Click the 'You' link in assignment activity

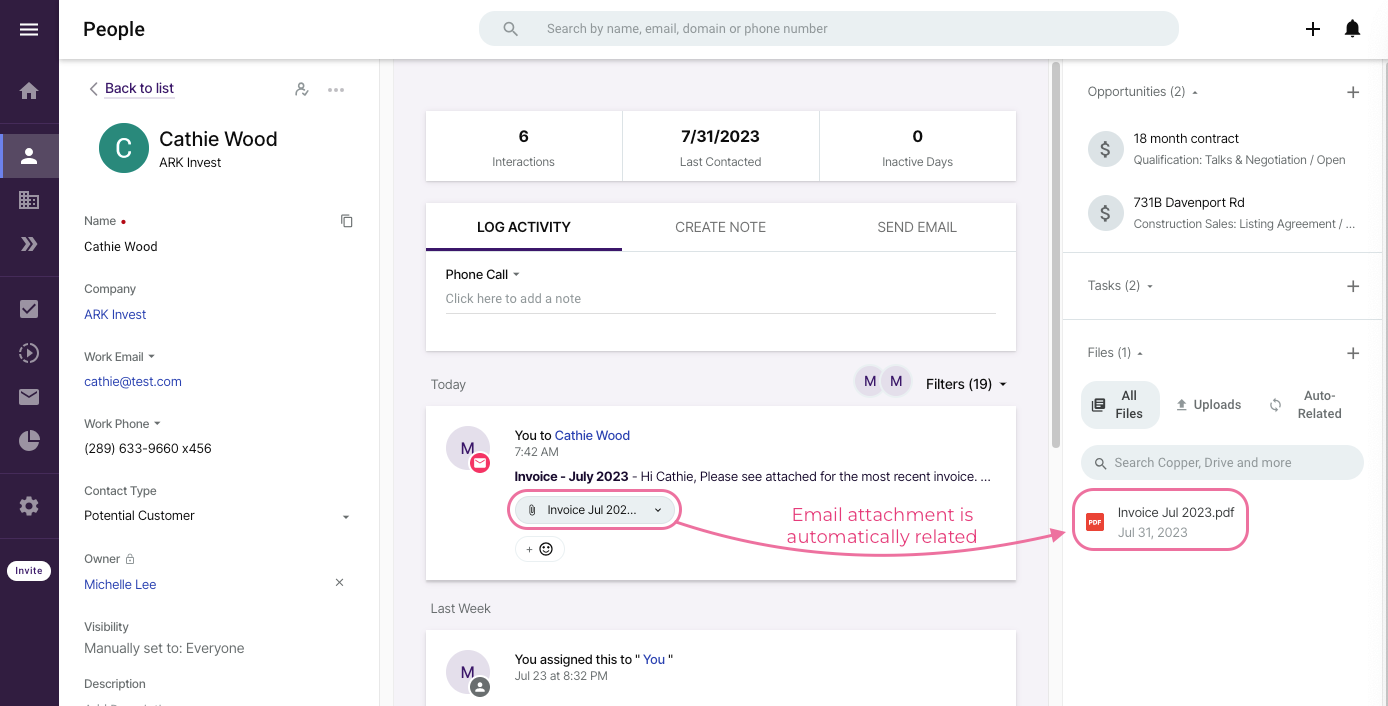click(x=654, y=659)
